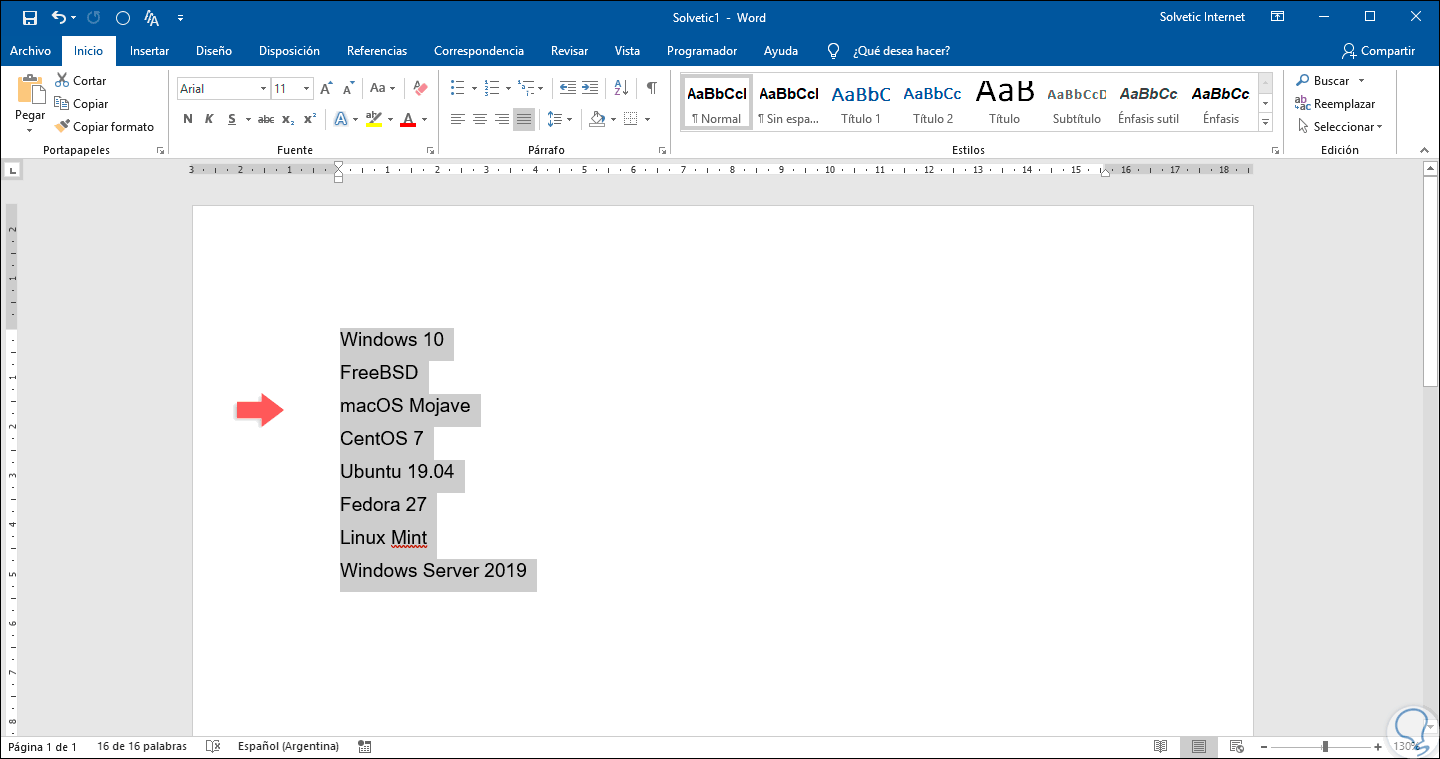Toggle underline (S) formatting
The height and width of the screenshot is (759, 1440).
coord(232,119)
